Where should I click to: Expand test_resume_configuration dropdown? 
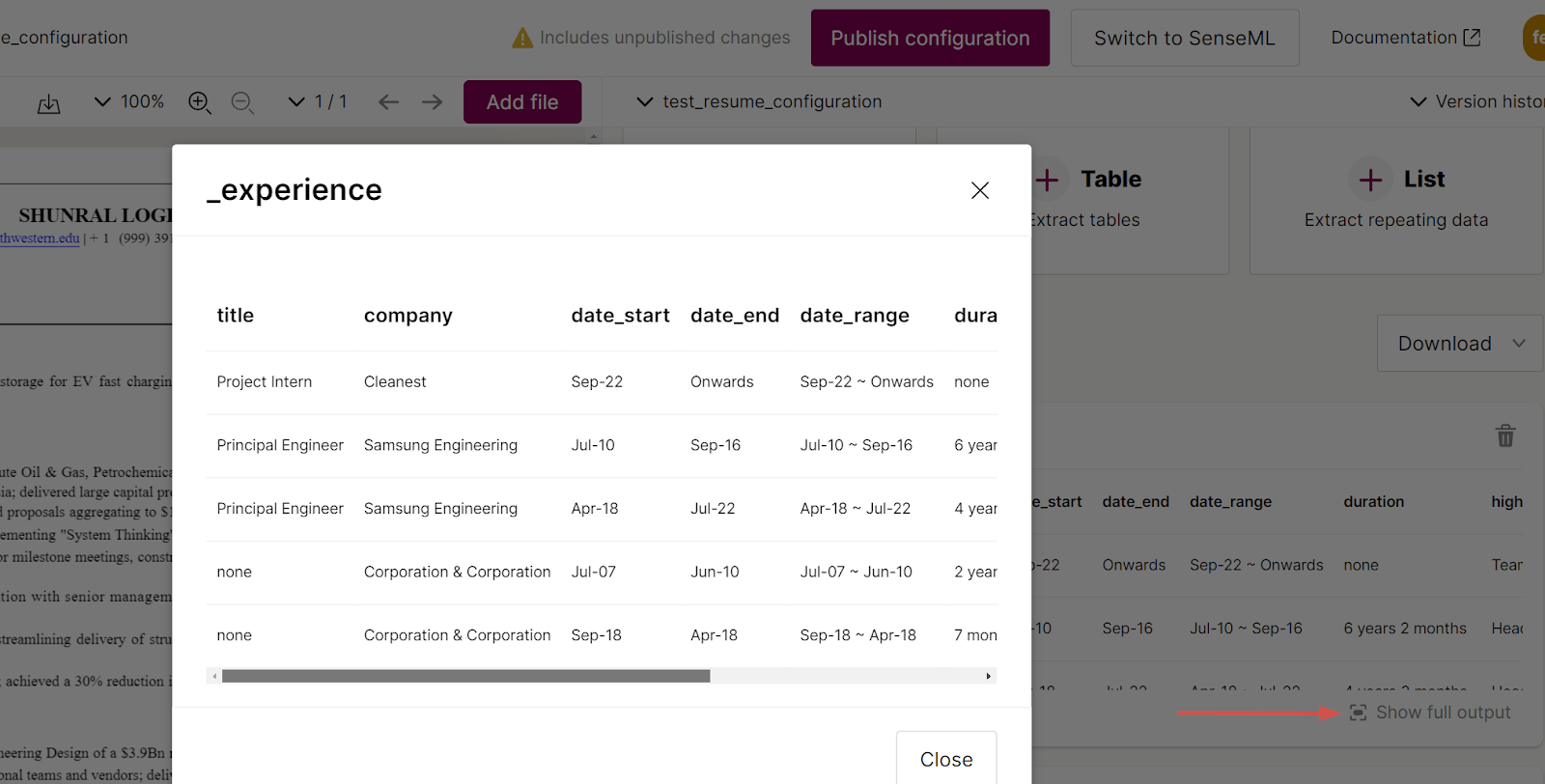tap(759, 101)
